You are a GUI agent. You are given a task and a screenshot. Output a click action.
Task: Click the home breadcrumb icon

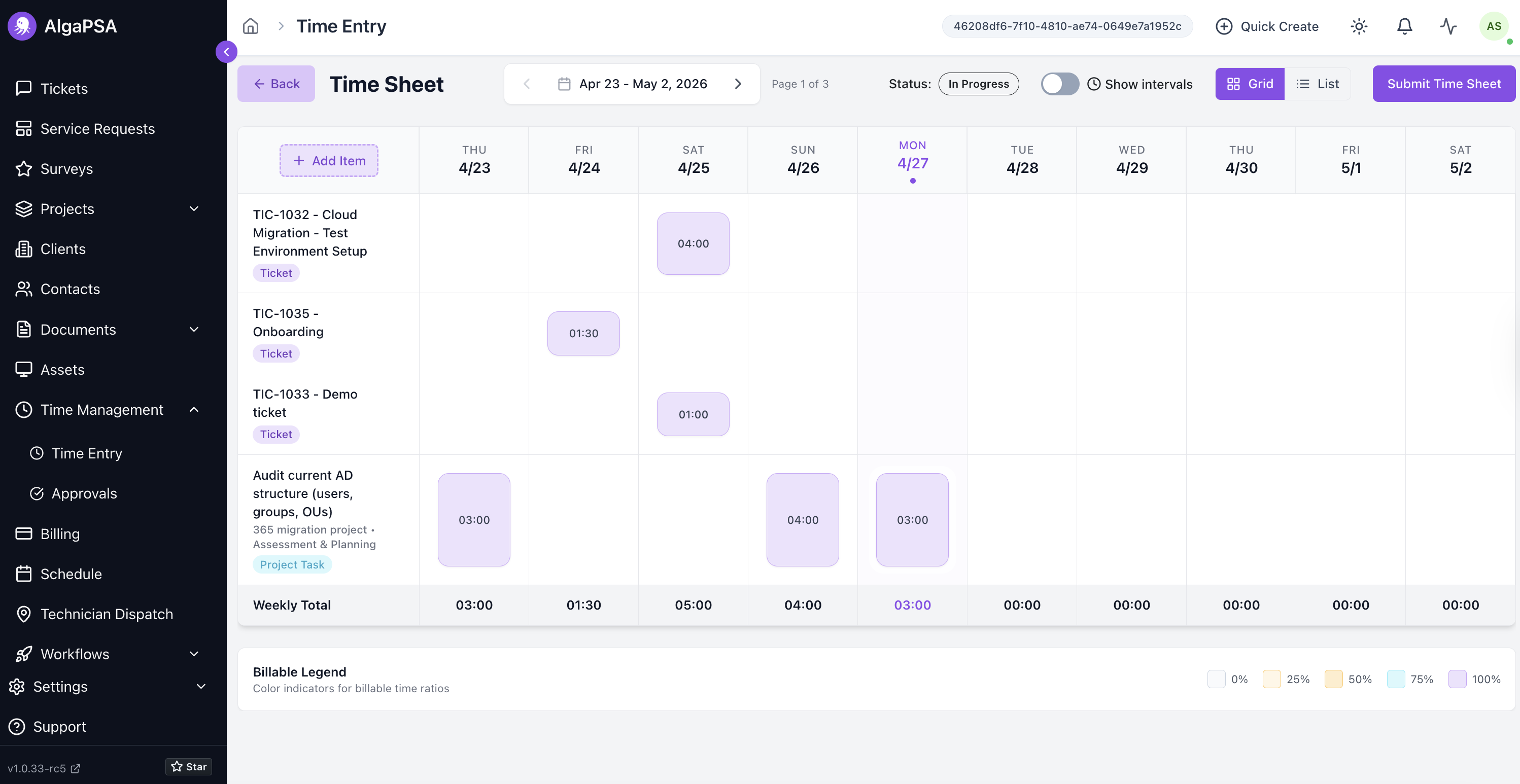pos(250,26)
